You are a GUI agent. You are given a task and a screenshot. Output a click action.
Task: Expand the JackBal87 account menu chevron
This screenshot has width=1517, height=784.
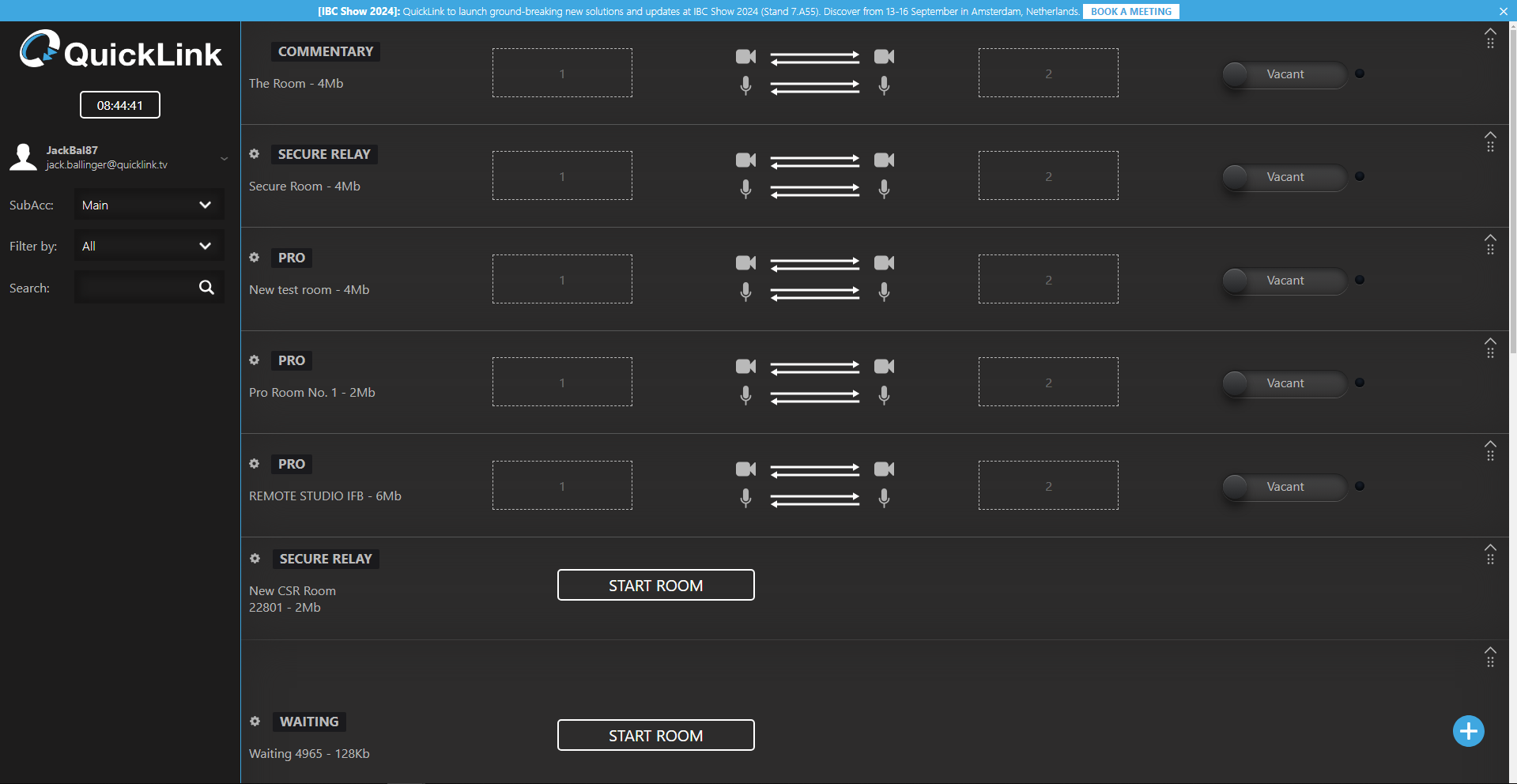click(x=225, y=159)
